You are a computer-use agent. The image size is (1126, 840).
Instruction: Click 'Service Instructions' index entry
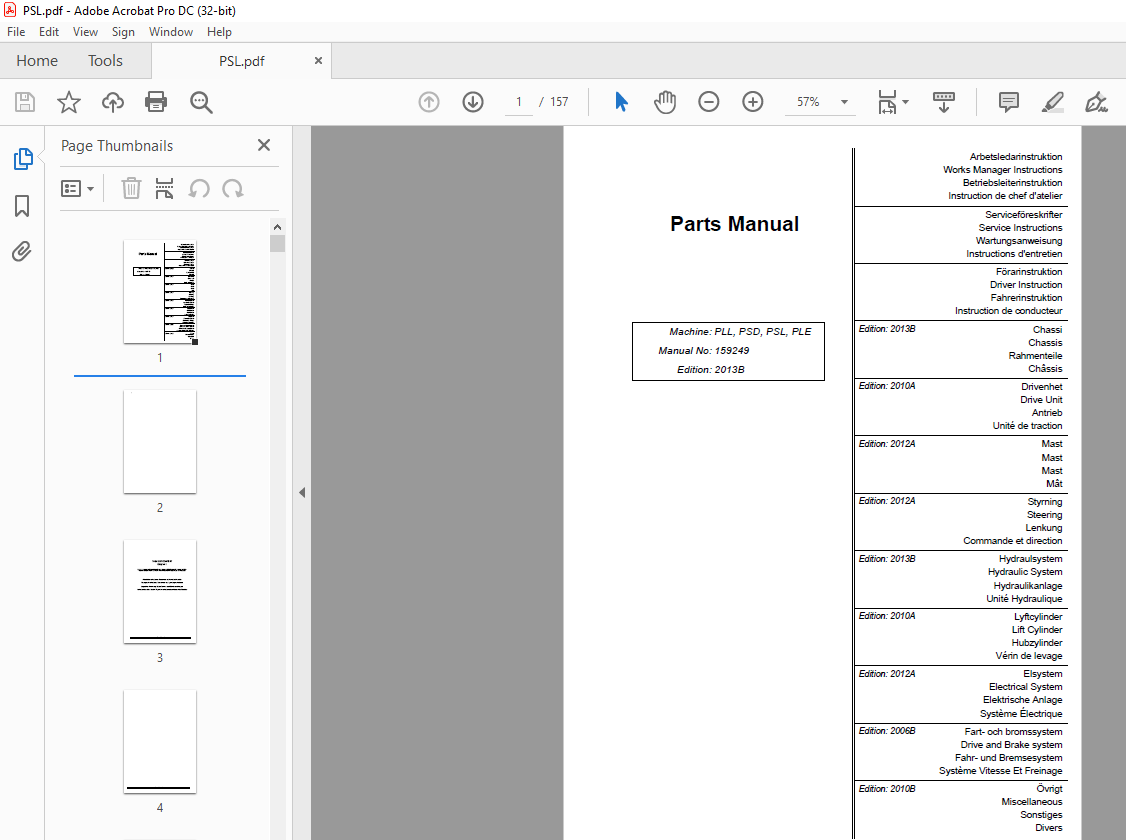pyautogui.click(x=1020, y=228)
